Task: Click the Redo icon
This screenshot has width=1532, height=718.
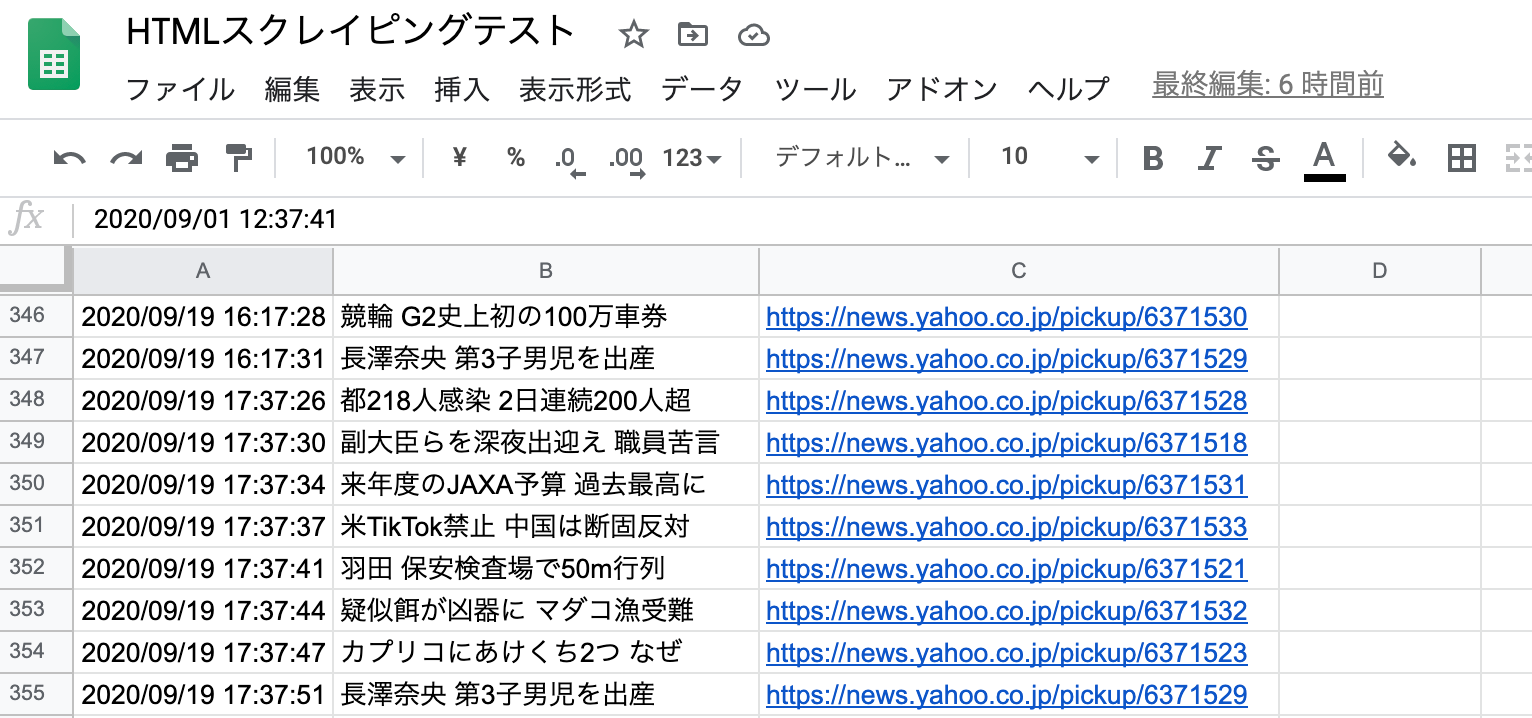Action: (x=123, y=157)
